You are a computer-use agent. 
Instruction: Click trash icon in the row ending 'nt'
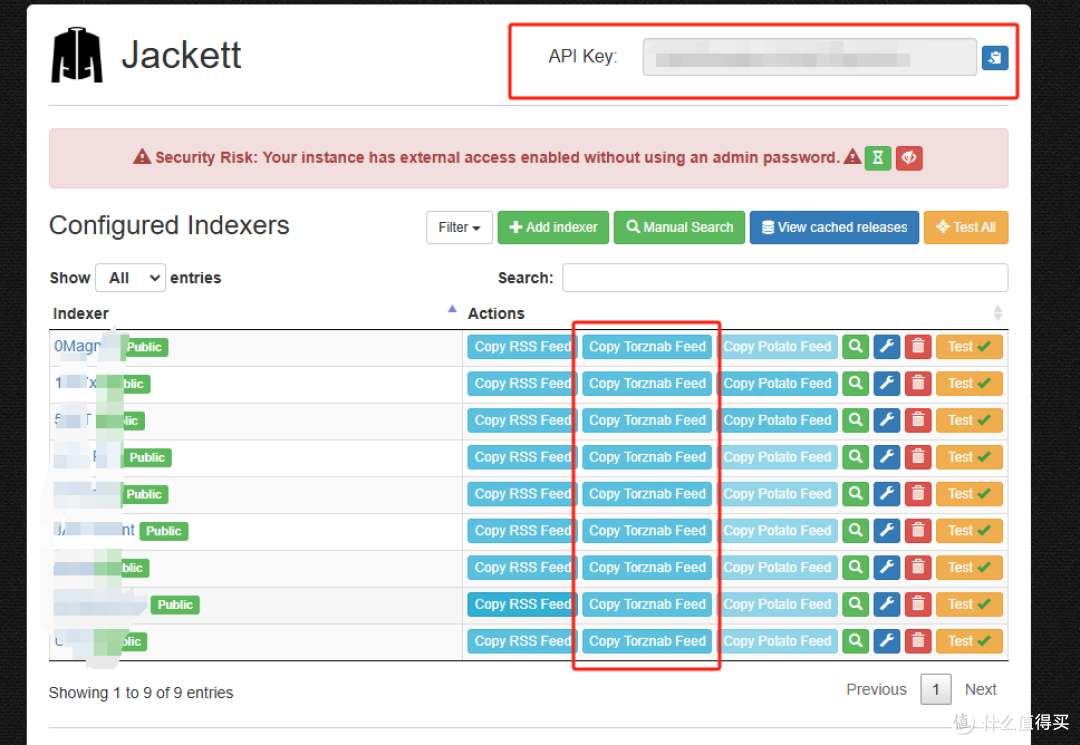918,531
